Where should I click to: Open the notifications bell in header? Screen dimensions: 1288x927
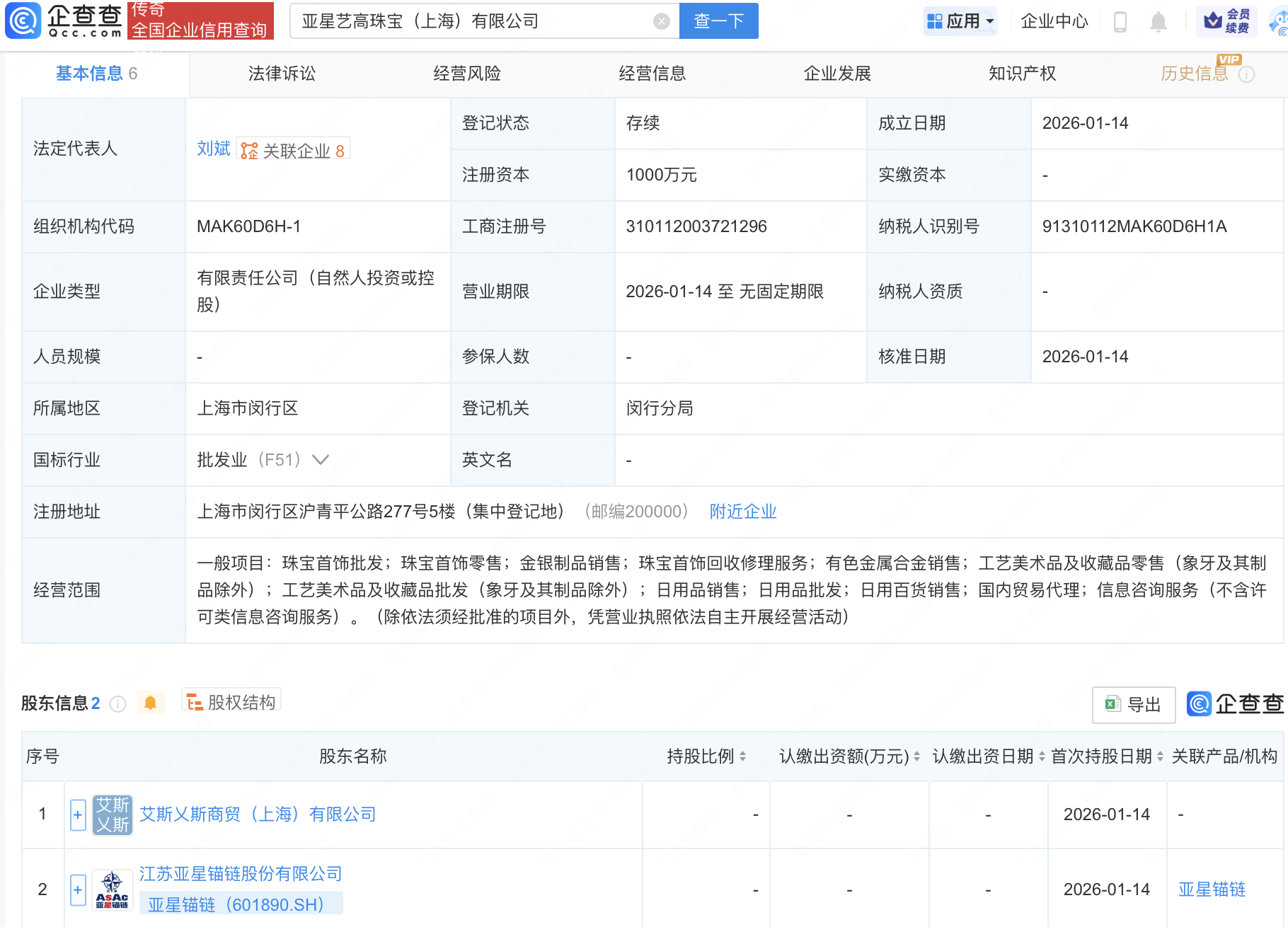click(1158, 21)
